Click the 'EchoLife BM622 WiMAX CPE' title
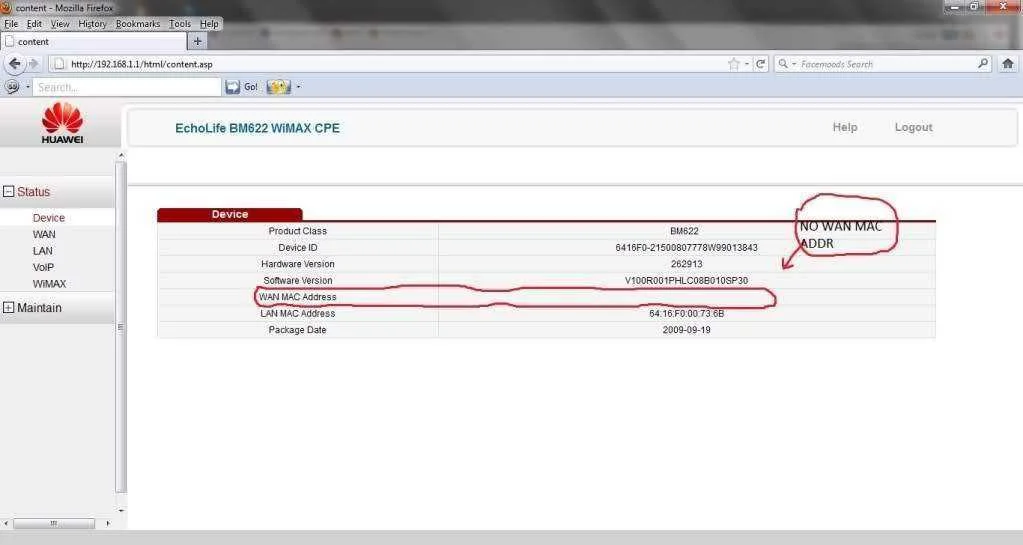 point(257,128)
